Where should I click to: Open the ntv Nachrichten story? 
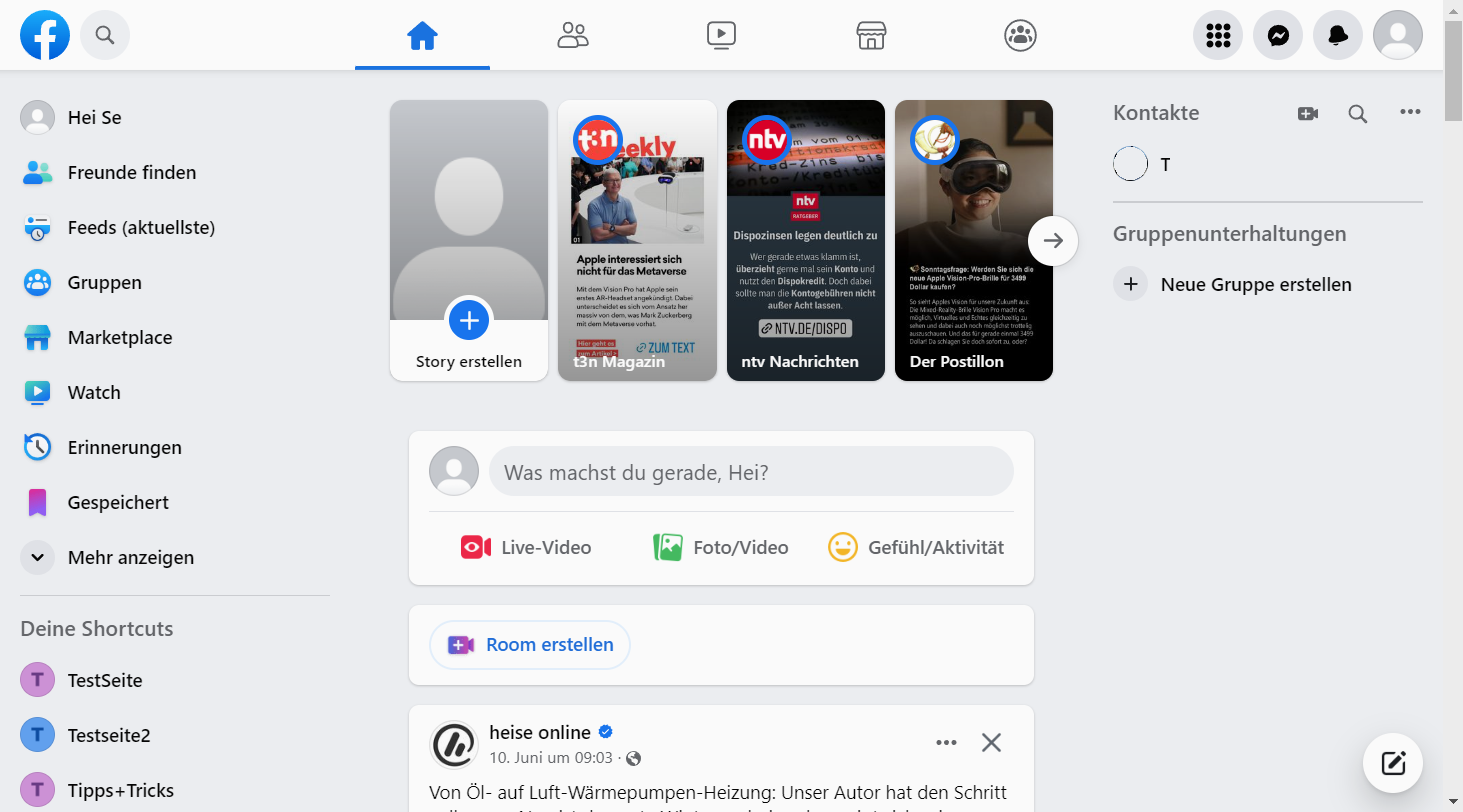806,240
